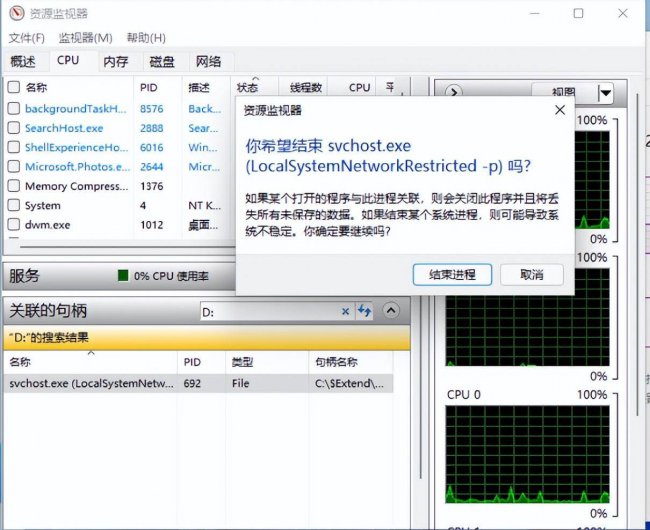Open the 视图 dropdown arrow
This screenshot has width=650, height=530.
pyautogui.click(x=606, y=93)
